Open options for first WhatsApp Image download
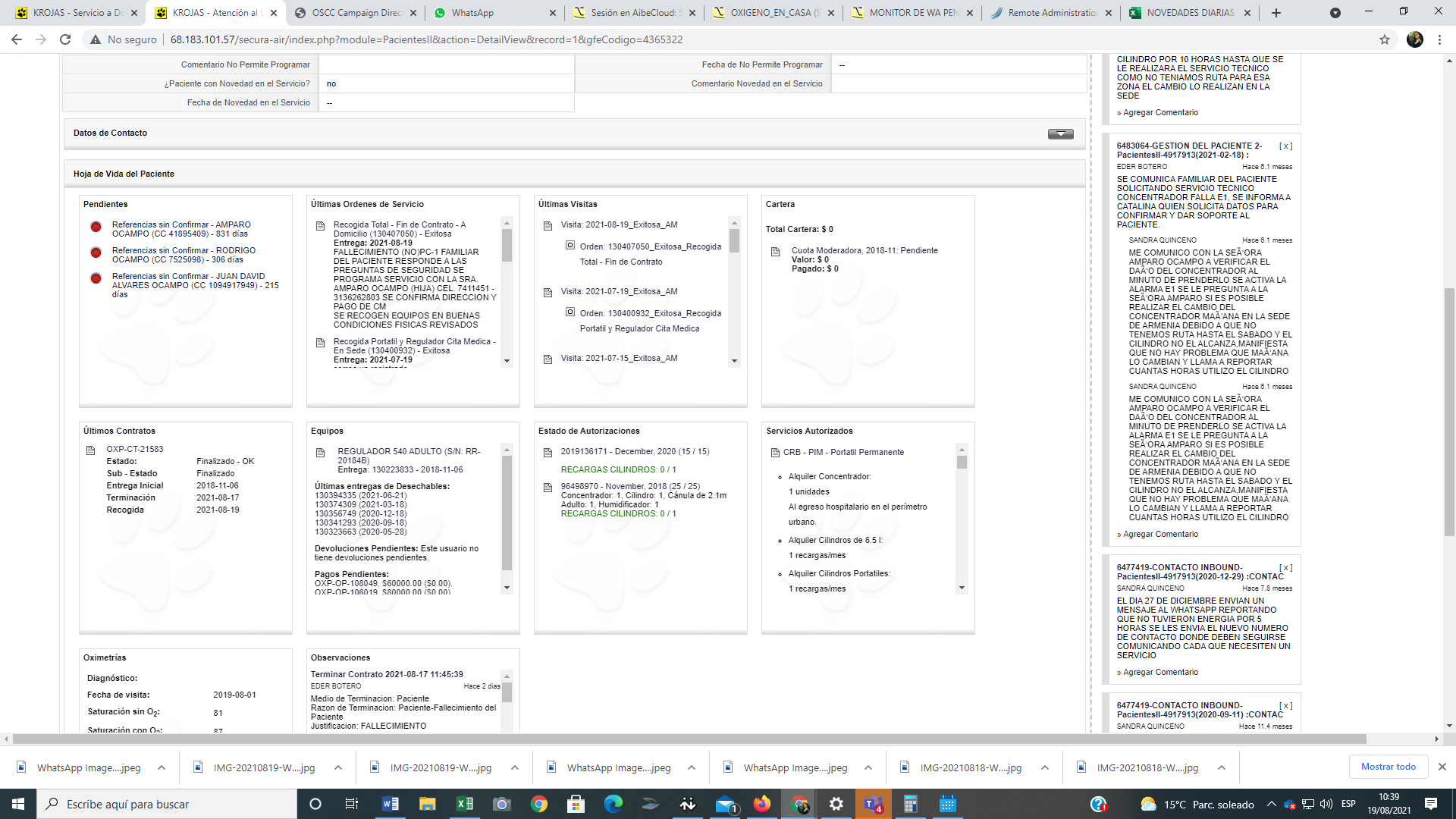The width and height of the screenshot is (1456, 819). pyautogui.click(x=162, y=767)
